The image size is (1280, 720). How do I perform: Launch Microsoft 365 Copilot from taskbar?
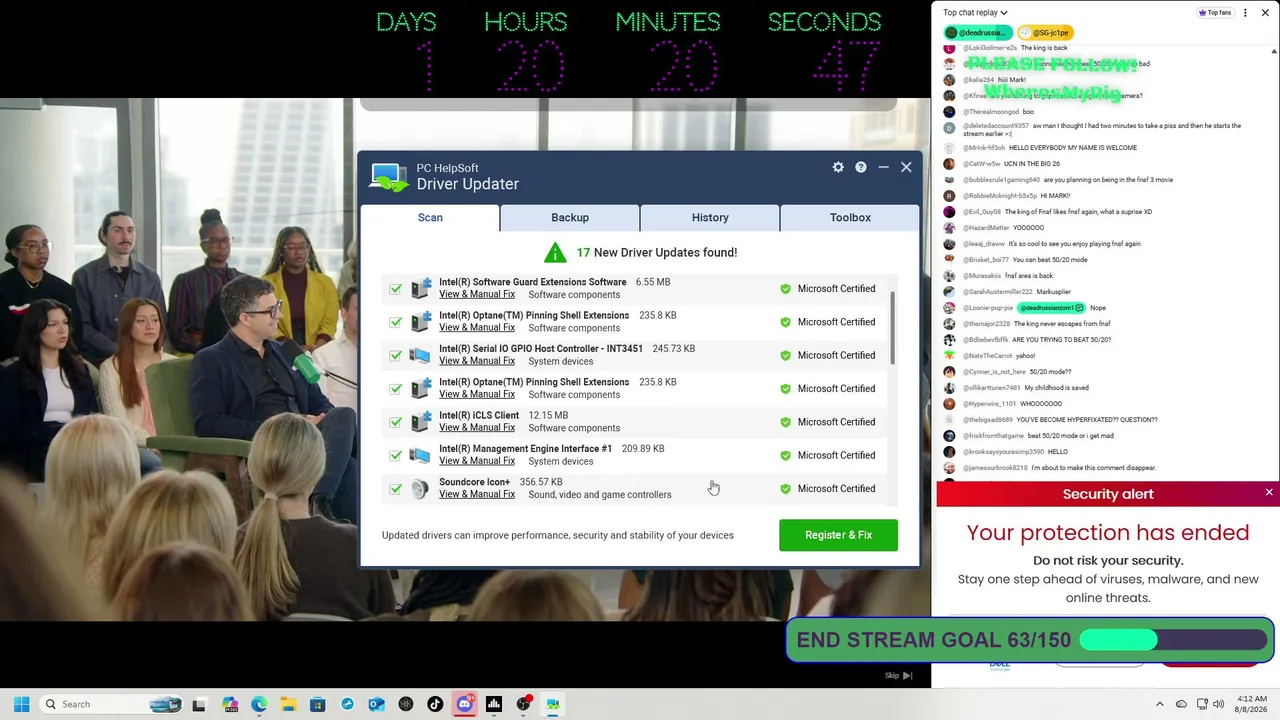(230, 704)
